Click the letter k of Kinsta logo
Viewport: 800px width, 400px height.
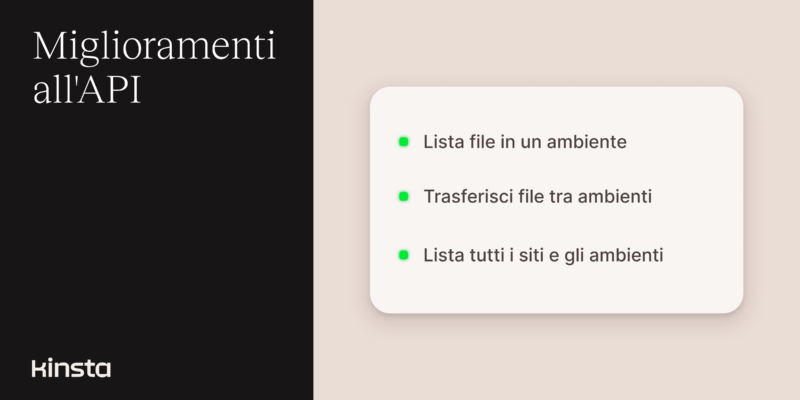click(x=37, y=368)
